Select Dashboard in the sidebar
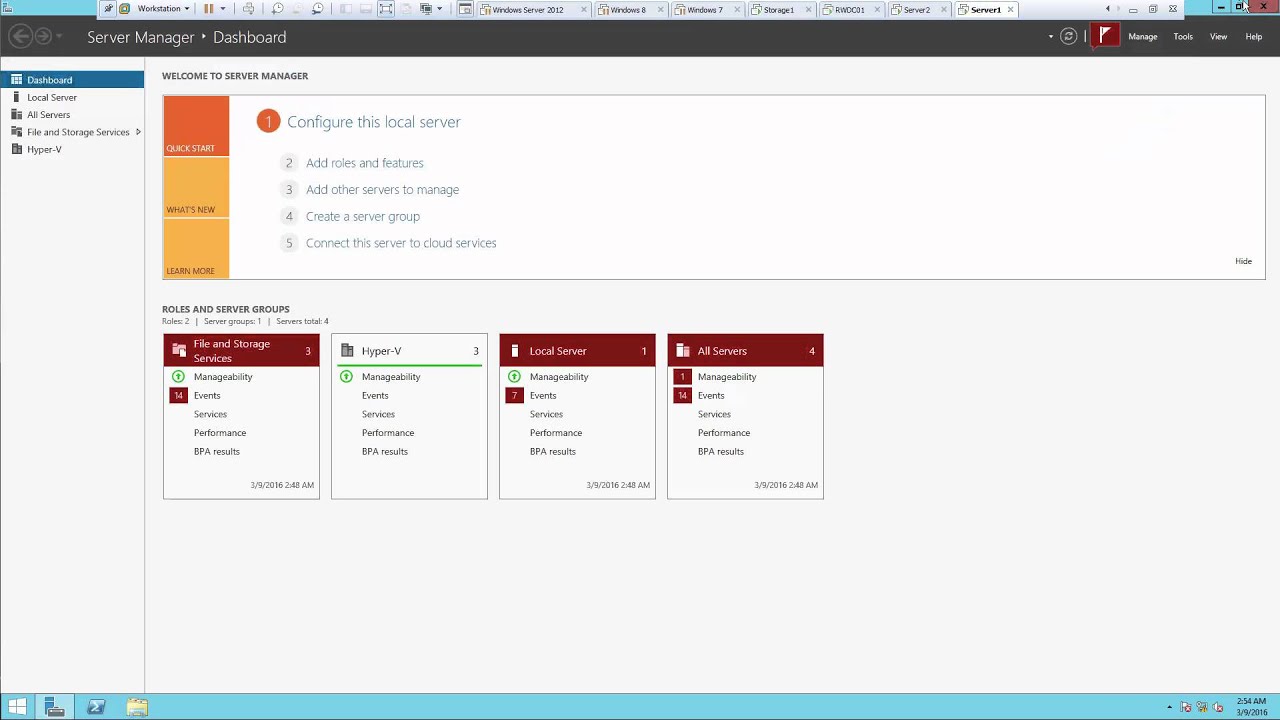Image resolution: width=1280 pixels, height=720 pixels. (x=72, y=80)
